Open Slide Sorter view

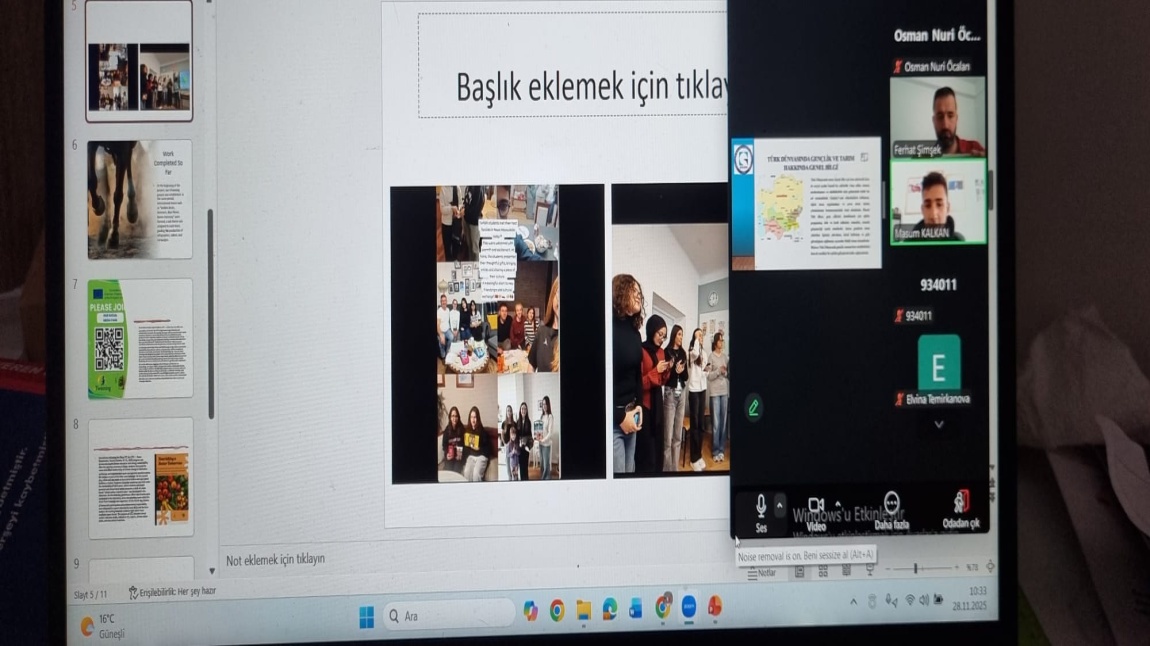click(x=821, y=571)
